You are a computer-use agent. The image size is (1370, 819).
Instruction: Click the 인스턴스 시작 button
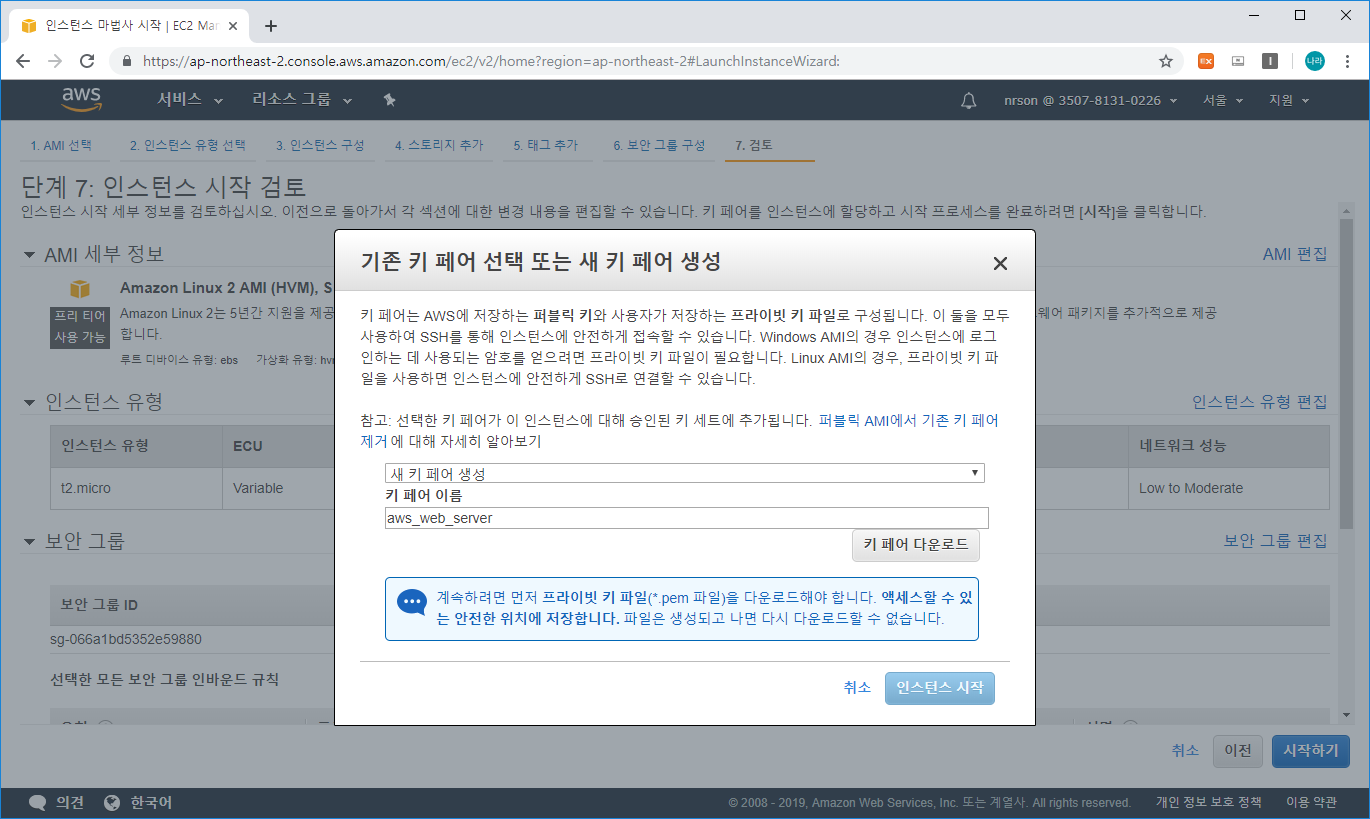[x=940, y=688]
